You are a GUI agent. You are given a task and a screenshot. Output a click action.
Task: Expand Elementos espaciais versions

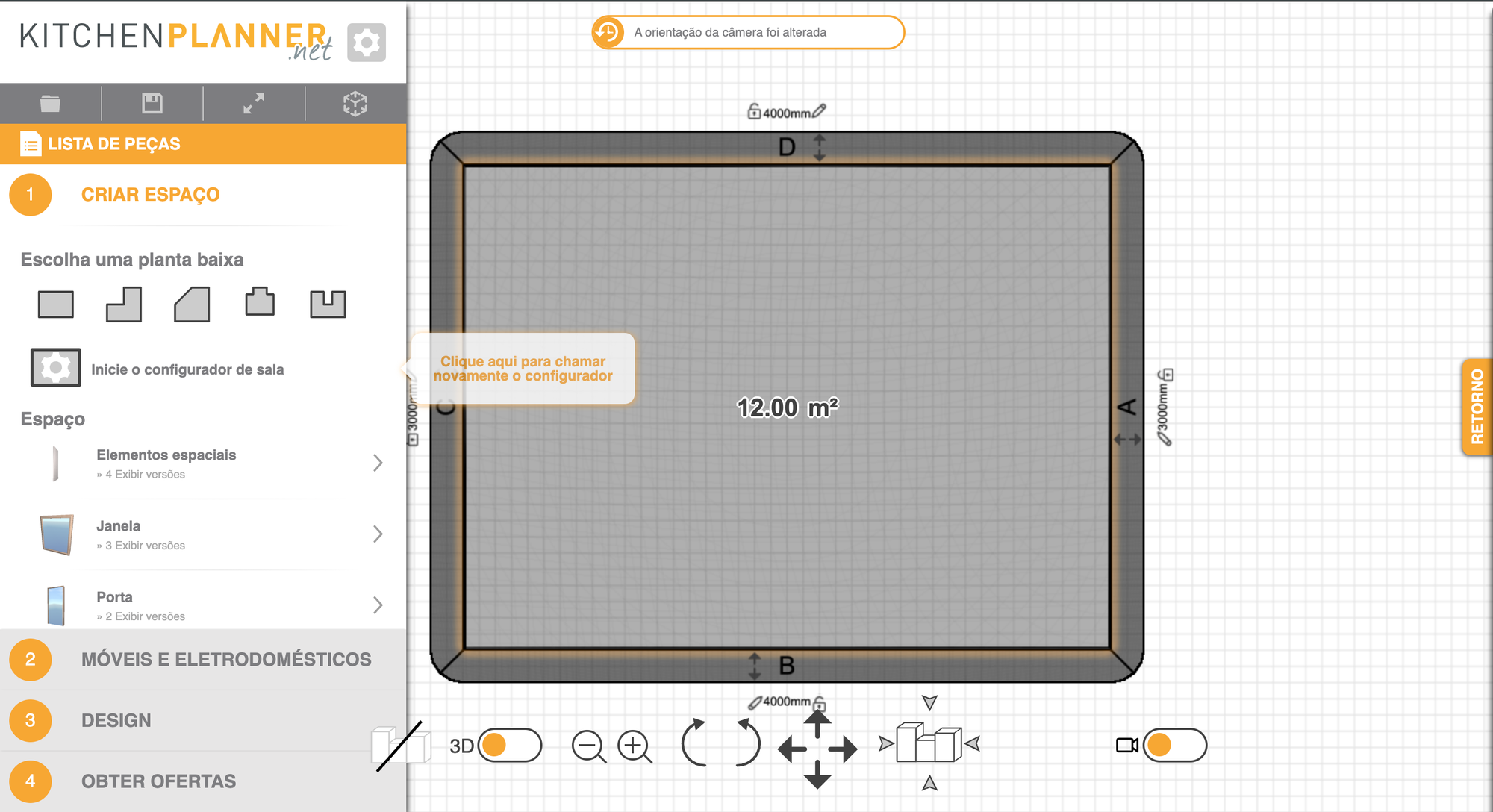(378, 463)
